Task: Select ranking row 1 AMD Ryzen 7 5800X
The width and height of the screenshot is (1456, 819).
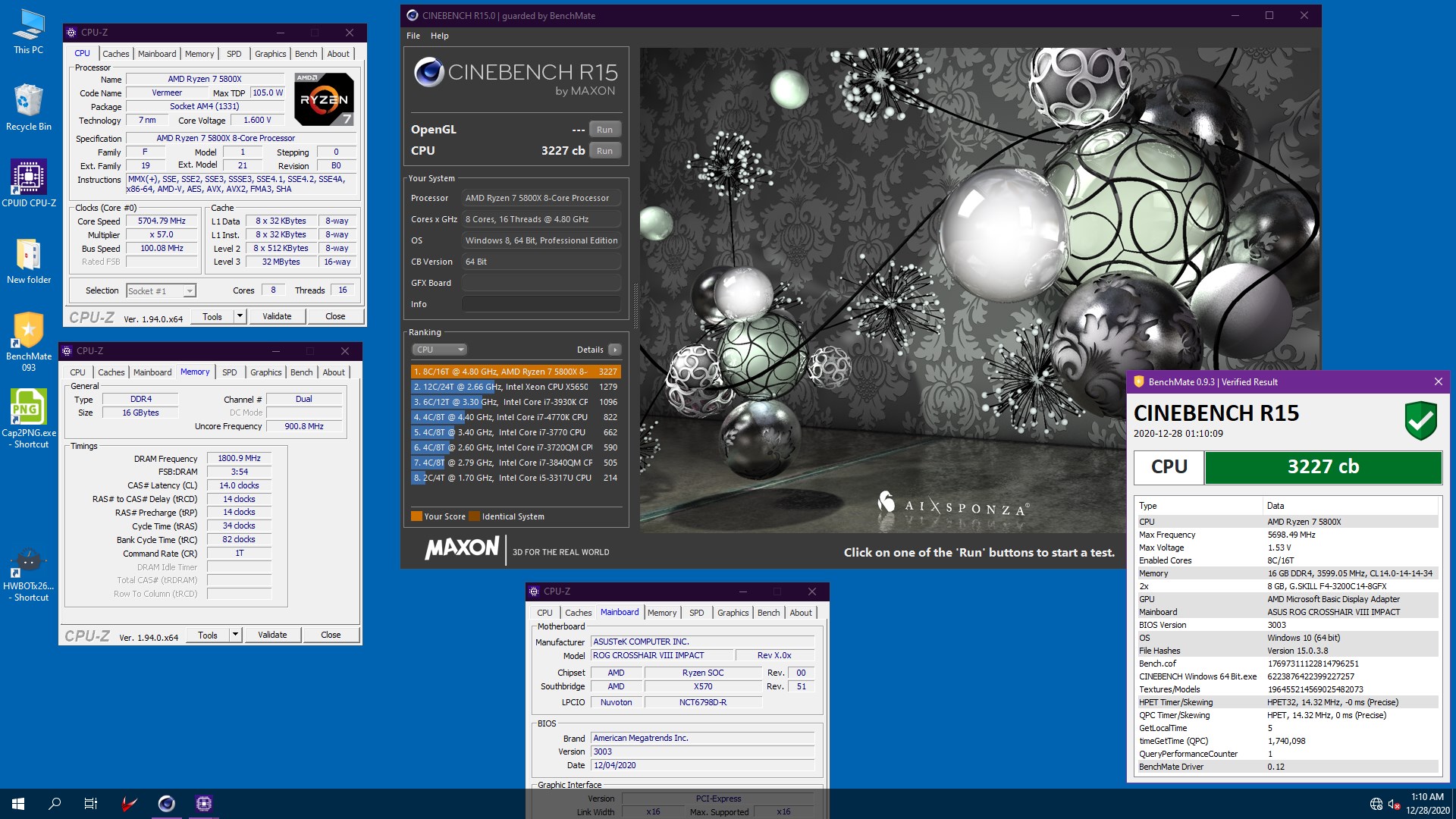Action: pyautogui.click(x=516, y=372)
